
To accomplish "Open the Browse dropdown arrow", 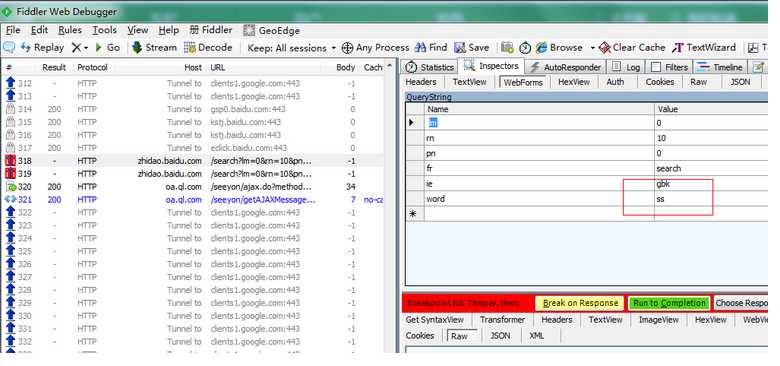I will [x=592, y=48].
